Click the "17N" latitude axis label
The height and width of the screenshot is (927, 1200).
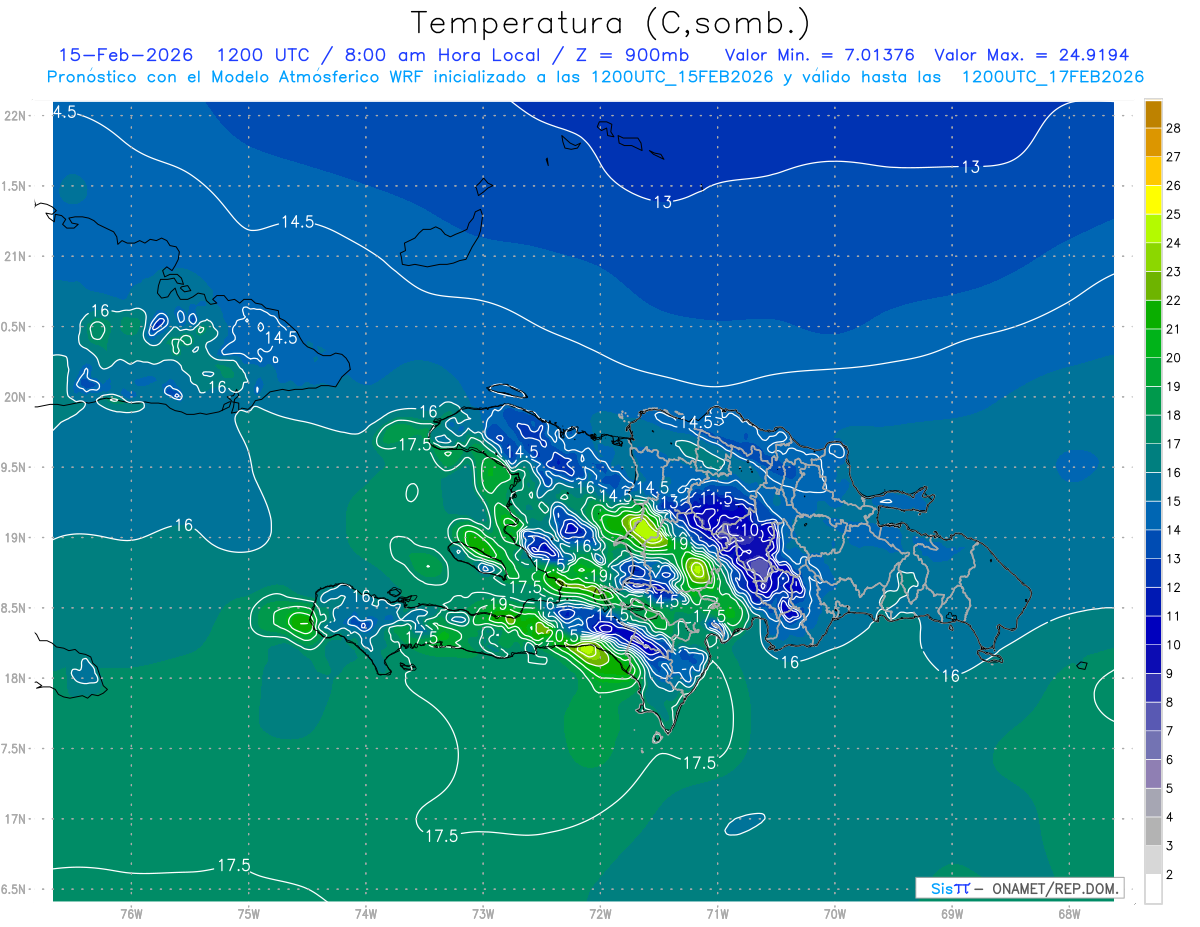pyautogui.click(x=16, y=819)
